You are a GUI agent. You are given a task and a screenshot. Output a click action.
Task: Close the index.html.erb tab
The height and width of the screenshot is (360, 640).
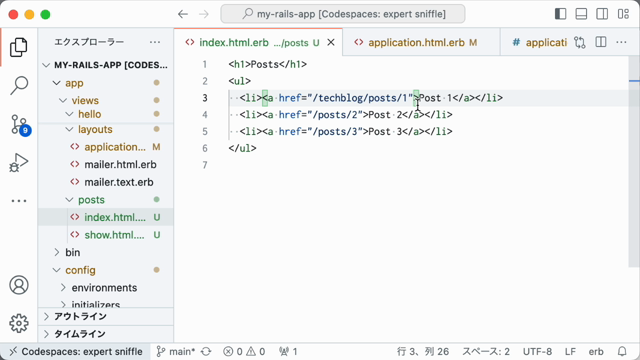coord(331,42)
